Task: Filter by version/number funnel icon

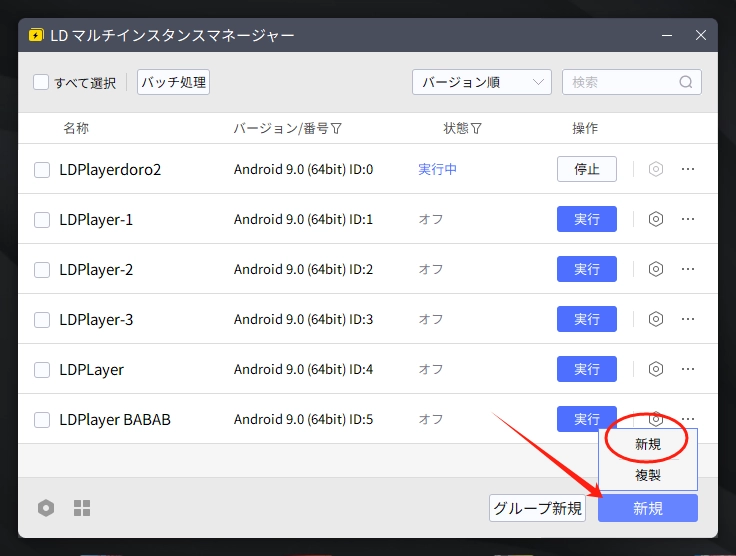Action: click(337, 128)
